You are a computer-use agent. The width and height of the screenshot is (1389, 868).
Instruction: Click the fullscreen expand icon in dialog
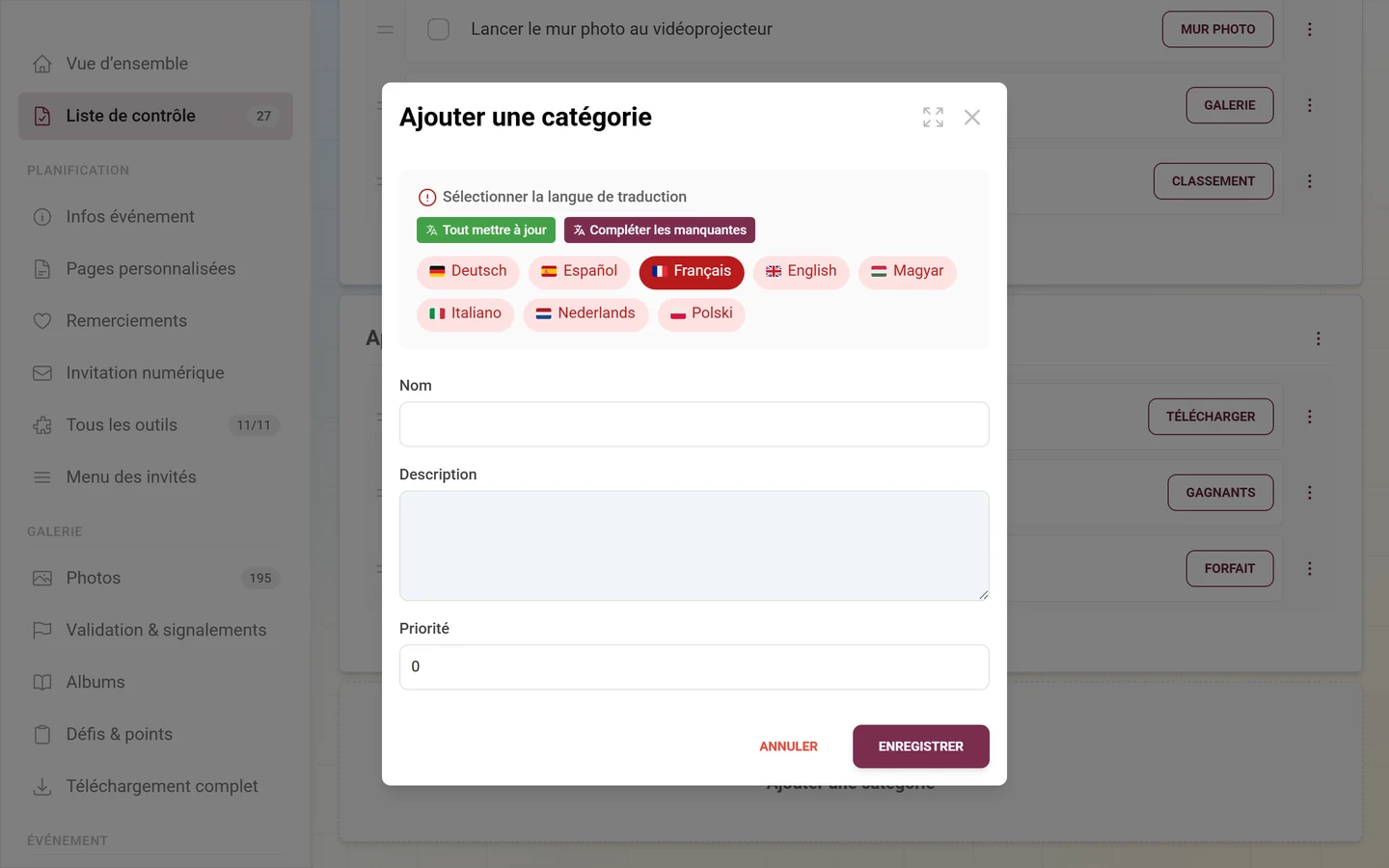(x=933, y=118)
